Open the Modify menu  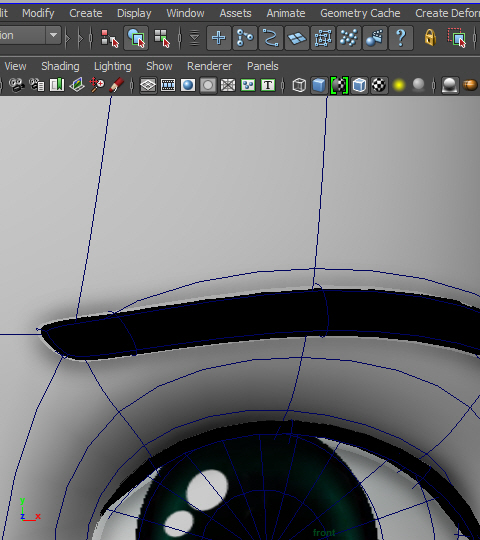click(x=38, y=13)
